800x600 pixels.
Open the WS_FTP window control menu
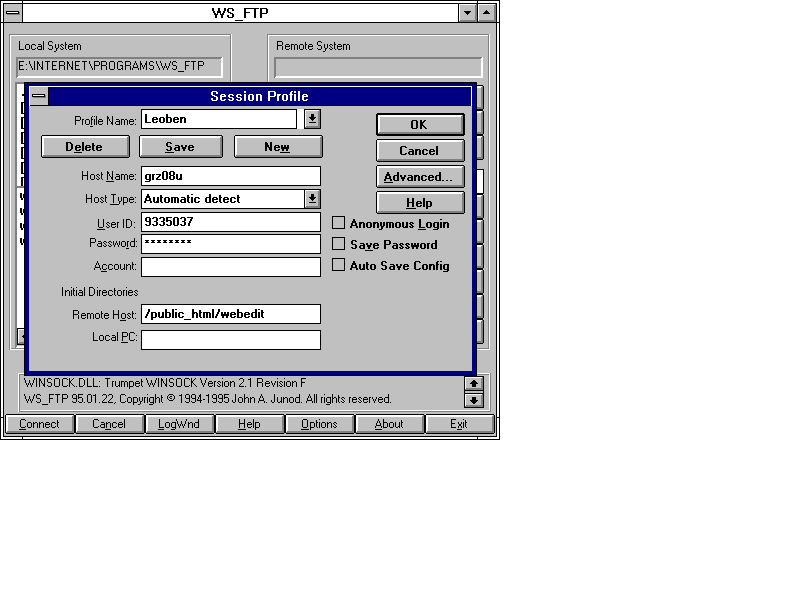pyautogui.click(x=13, y=13)
